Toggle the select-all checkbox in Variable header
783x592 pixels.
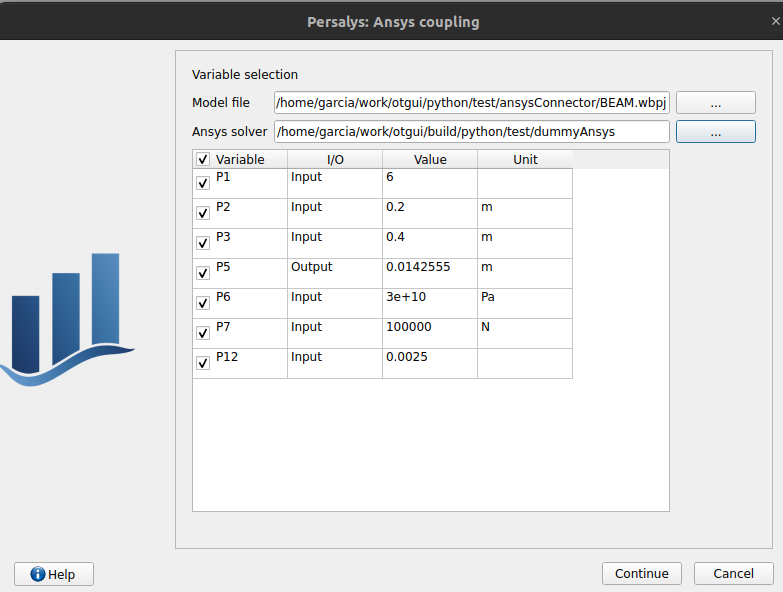pos(203,160)
